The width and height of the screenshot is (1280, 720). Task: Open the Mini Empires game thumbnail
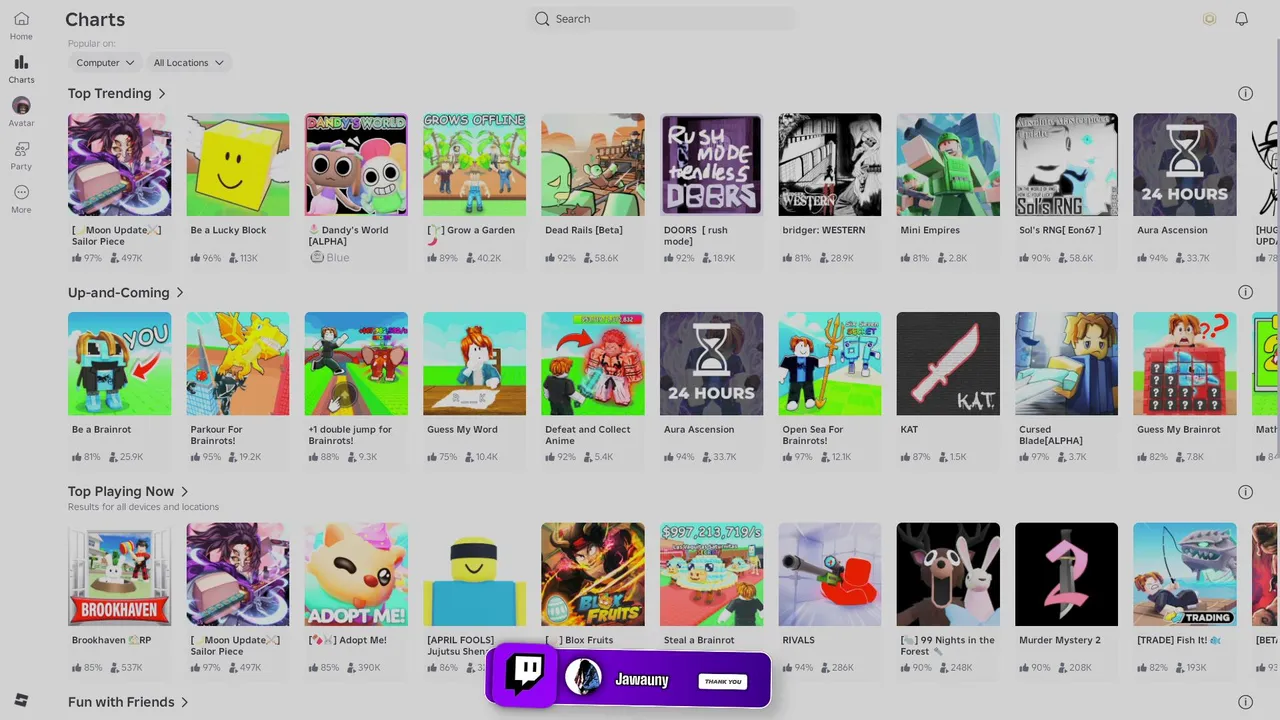[948, 164]
